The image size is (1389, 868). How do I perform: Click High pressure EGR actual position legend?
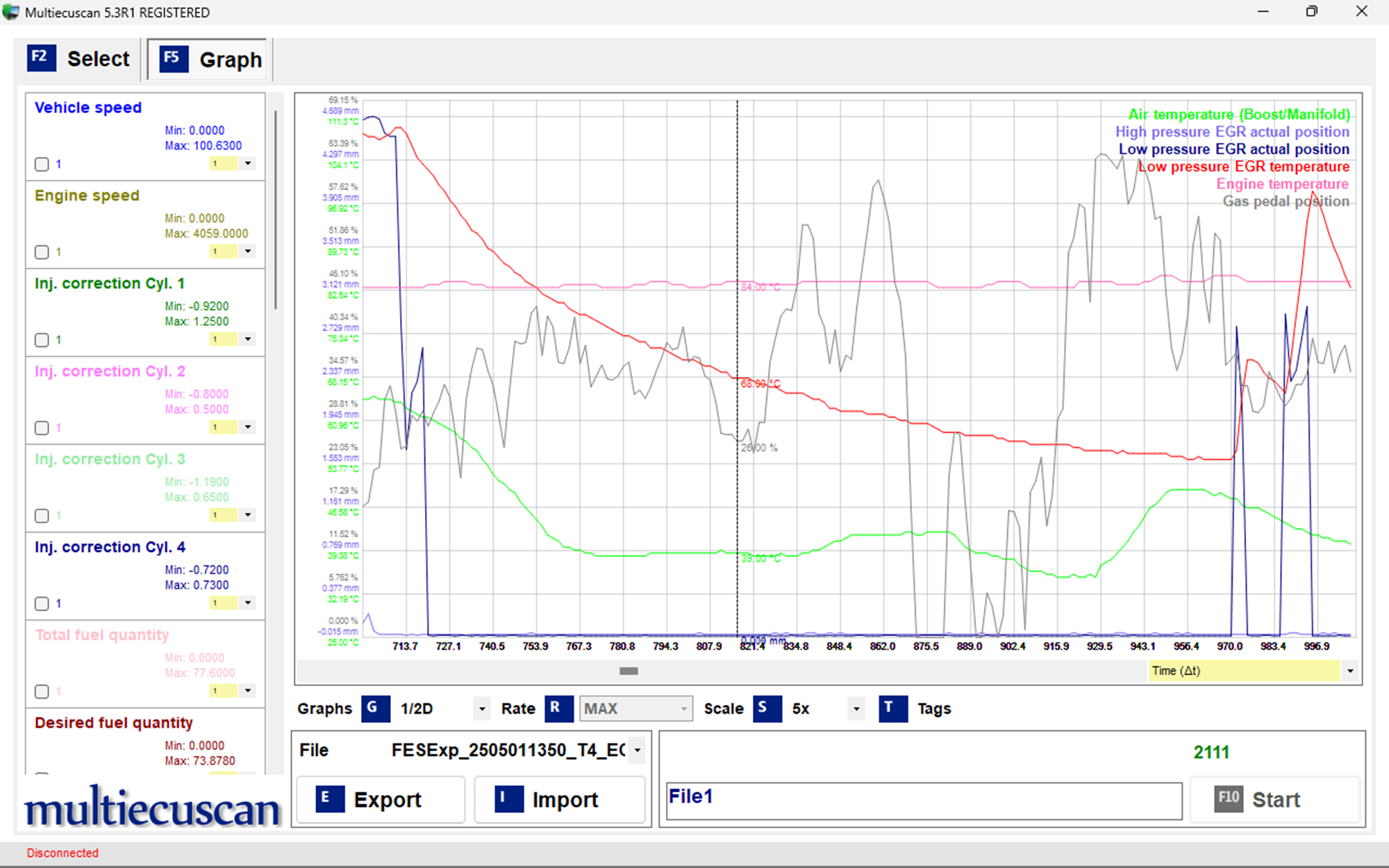(1232, 132)
